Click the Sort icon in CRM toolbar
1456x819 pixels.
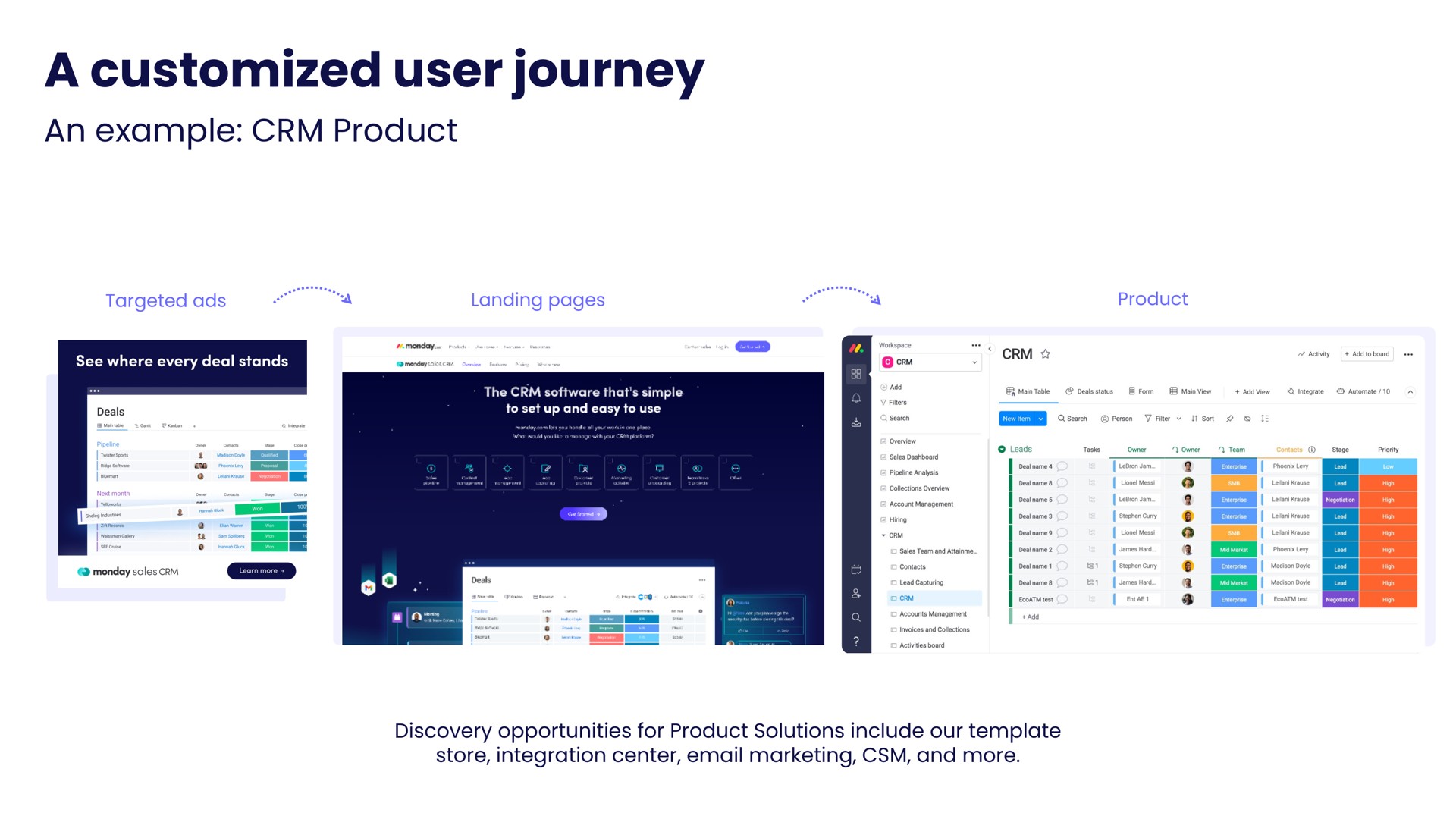click(x=1205, y=418)
